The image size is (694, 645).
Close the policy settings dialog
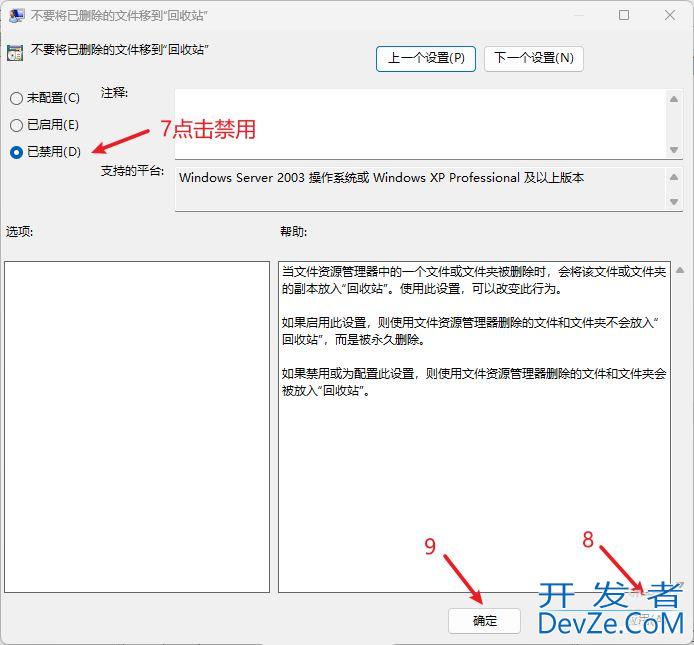click(670, 15)
